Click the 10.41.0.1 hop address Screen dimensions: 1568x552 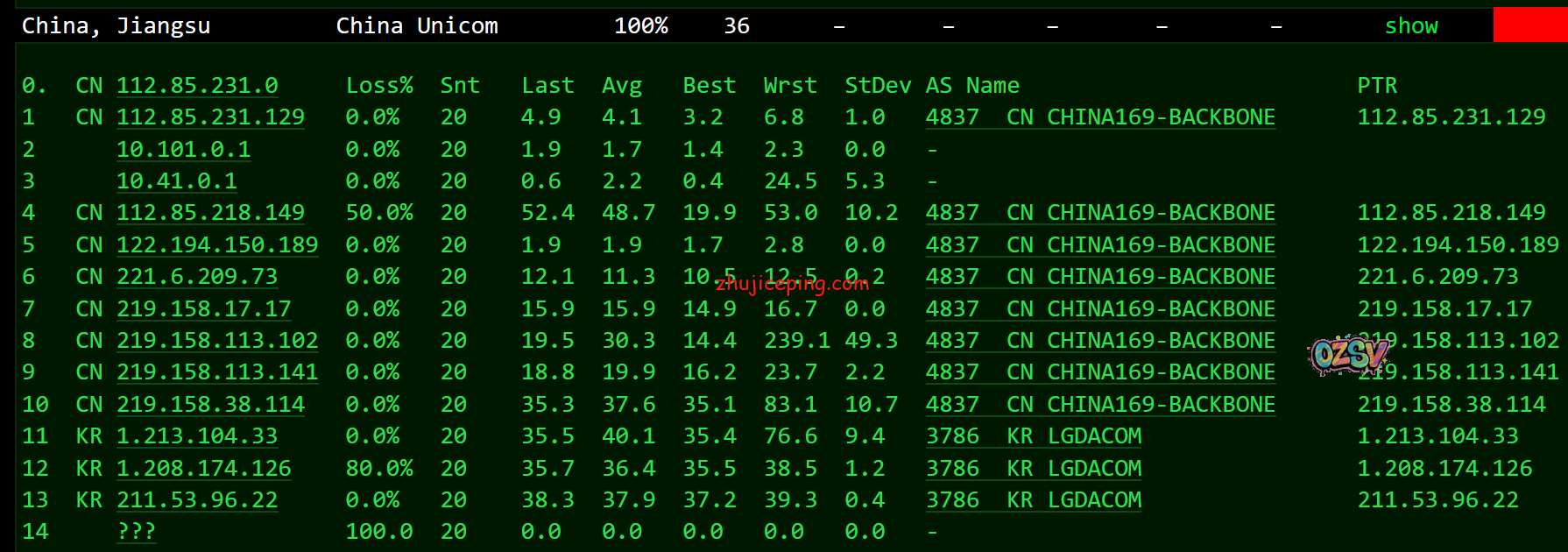[x=176, y=181]
